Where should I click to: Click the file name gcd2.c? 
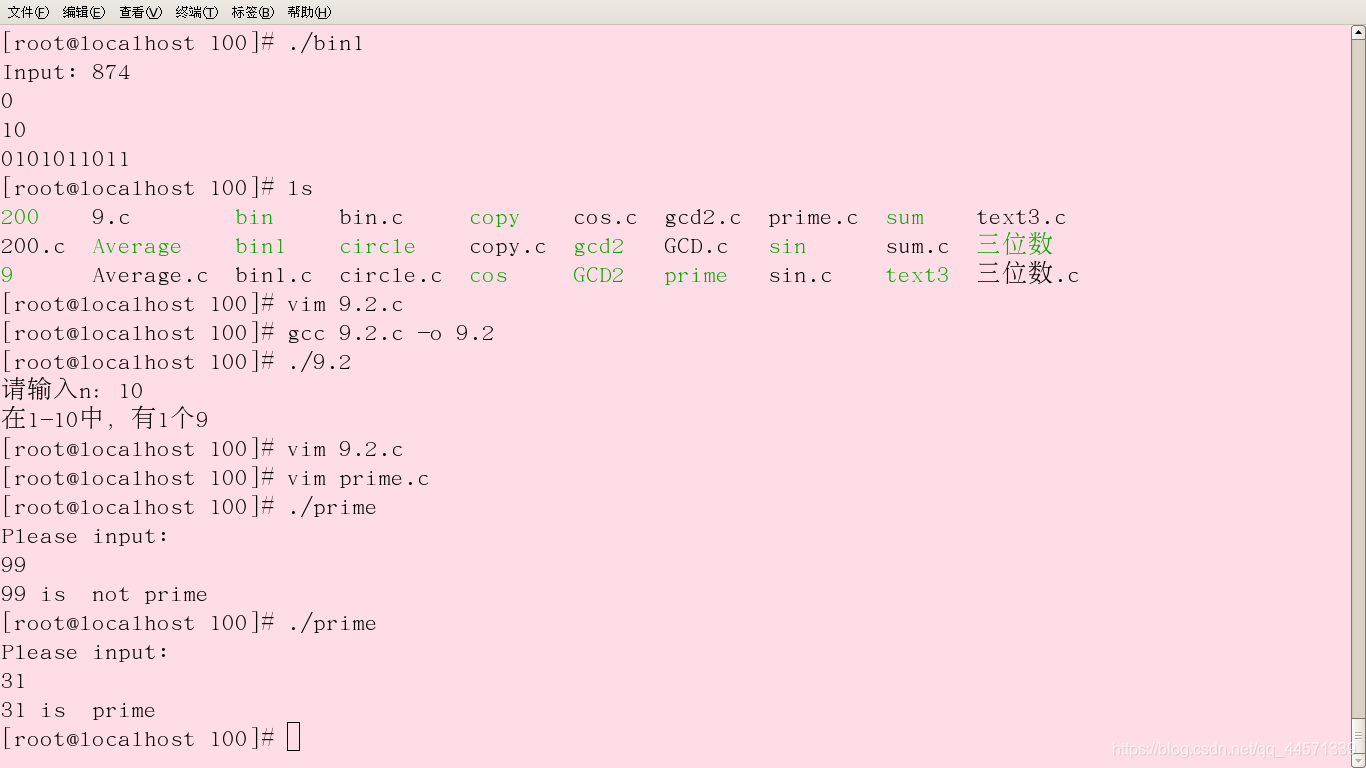[703, 218]
